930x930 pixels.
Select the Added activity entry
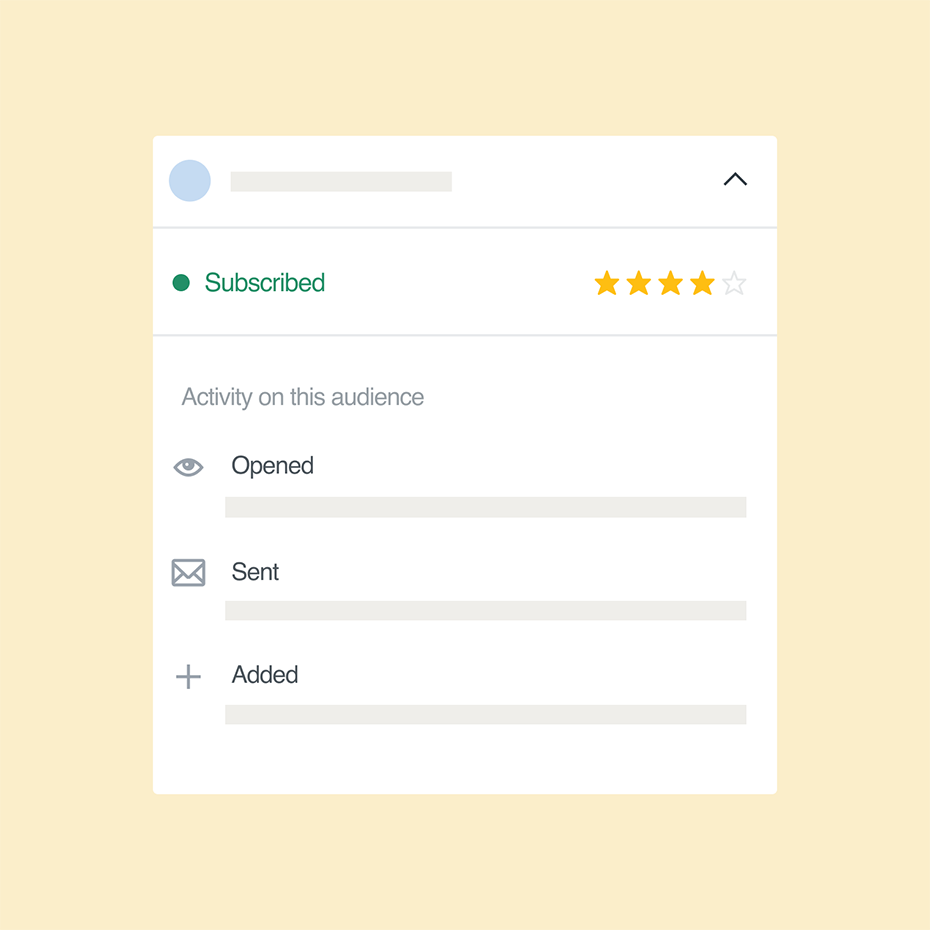[265, 675]
